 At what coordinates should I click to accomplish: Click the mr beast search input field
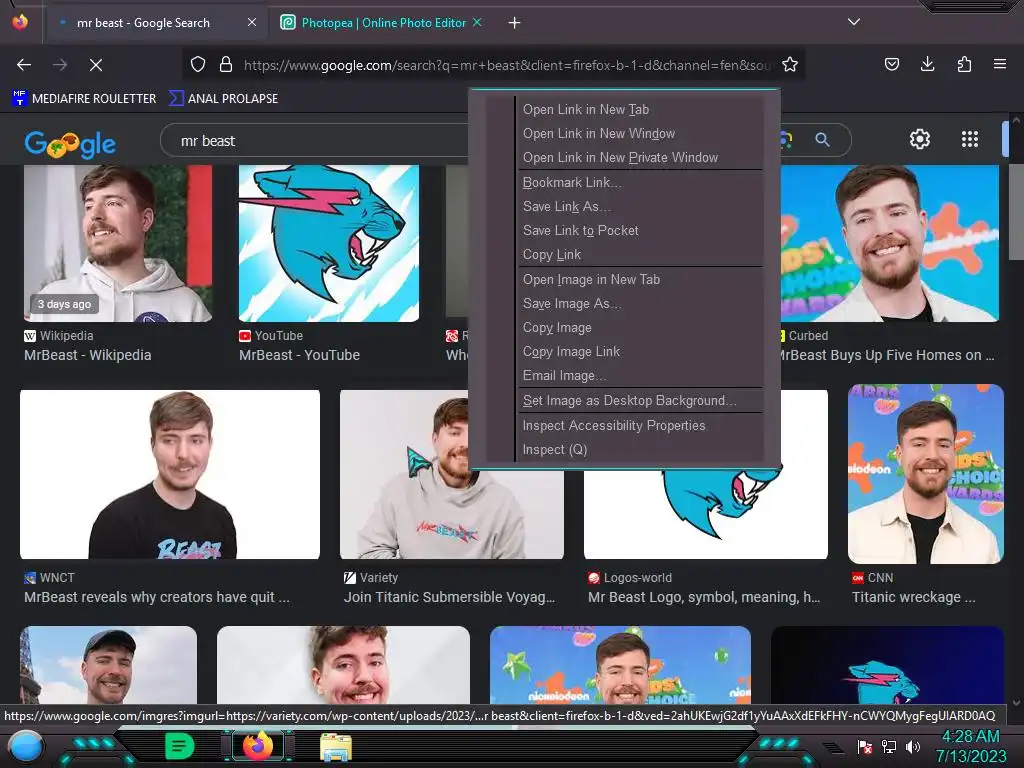[313, 140]
